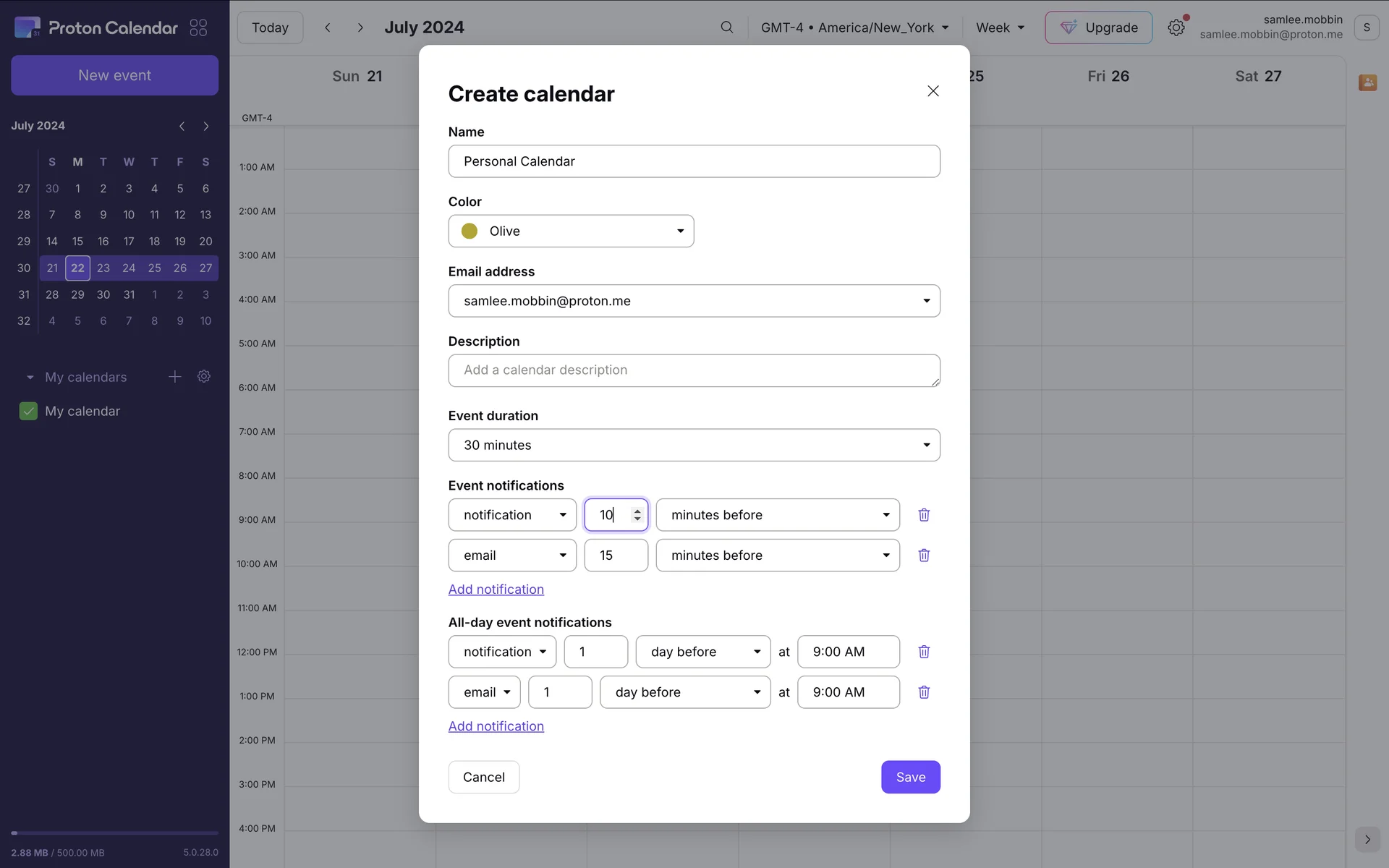Open the Olive color dropdown

pos(571,231)
